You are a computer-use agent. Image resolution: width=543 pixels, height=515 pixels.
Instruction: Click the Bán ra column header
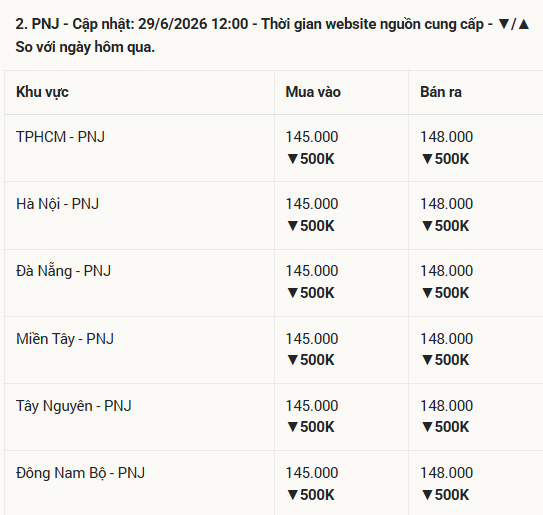click(x=441, y=92)
